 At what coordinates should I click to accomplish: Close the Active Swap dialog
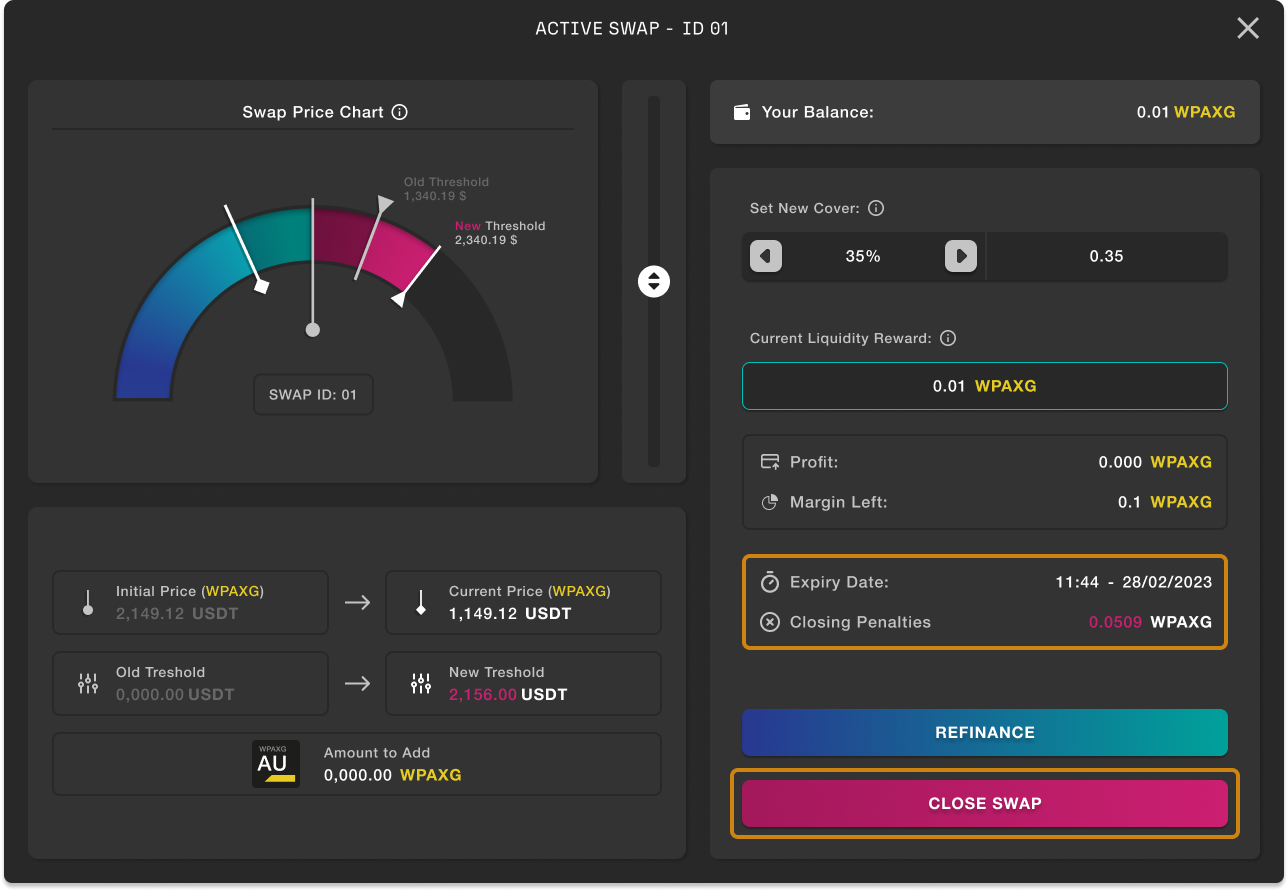tap(1247, 29)
